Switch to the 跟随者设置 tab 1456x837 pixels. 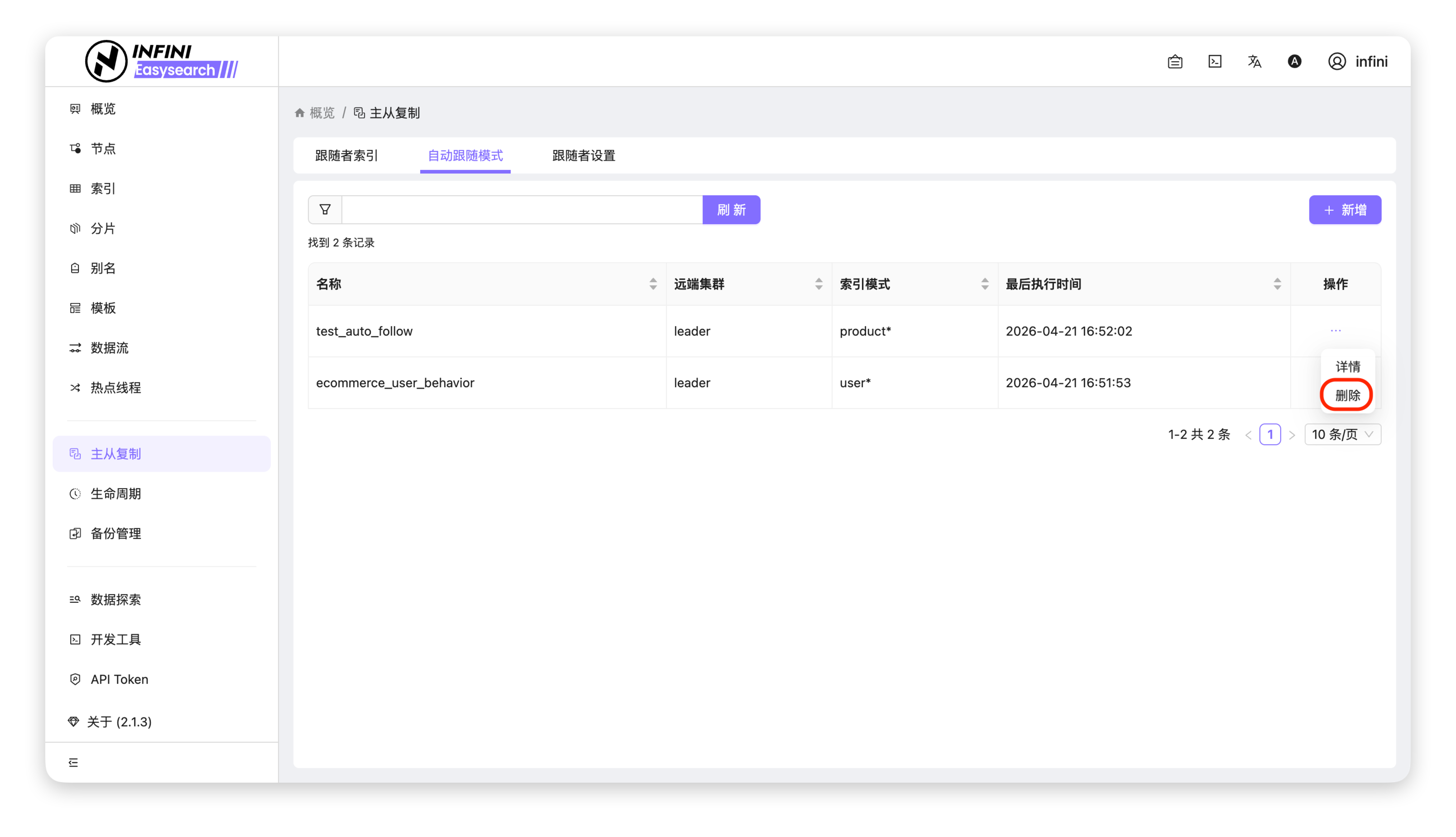coord(583,156)
